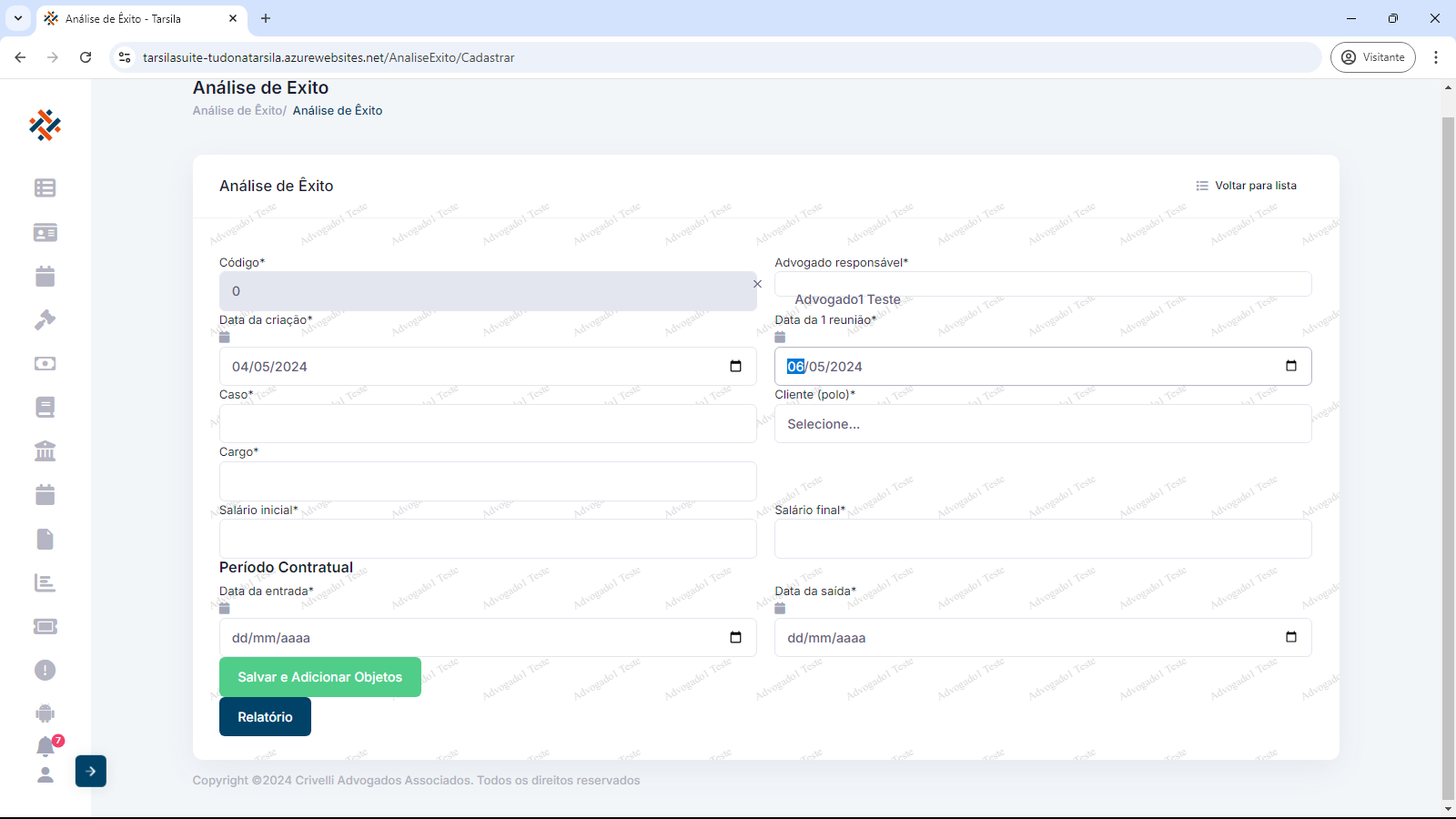Image resolution: width=1456 pixels, height=819 pixels.
Task: Click the Análise de Êxito breadcrumb link
Action: [238, 110]
